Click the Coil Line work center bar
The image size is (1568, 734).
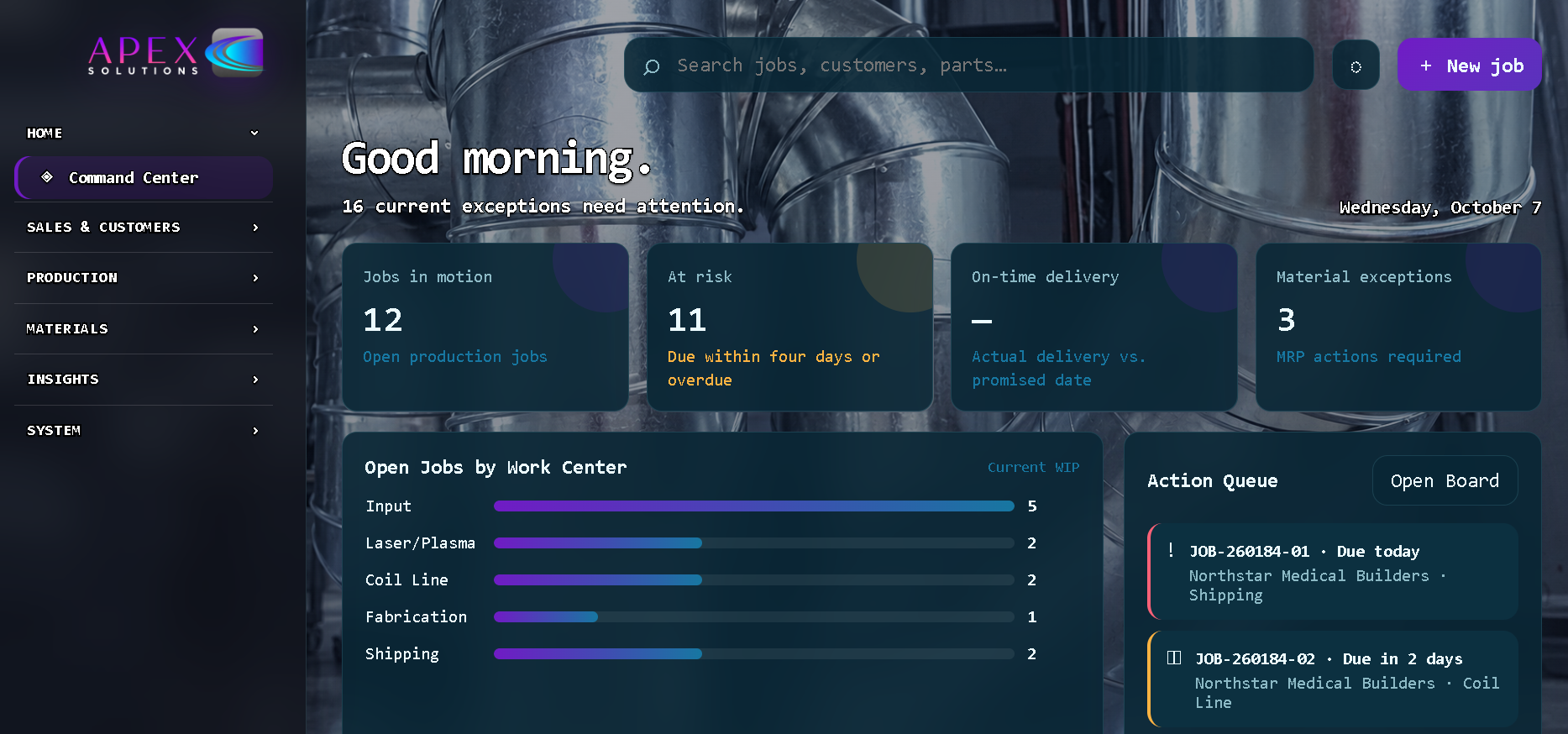(753, 579)
